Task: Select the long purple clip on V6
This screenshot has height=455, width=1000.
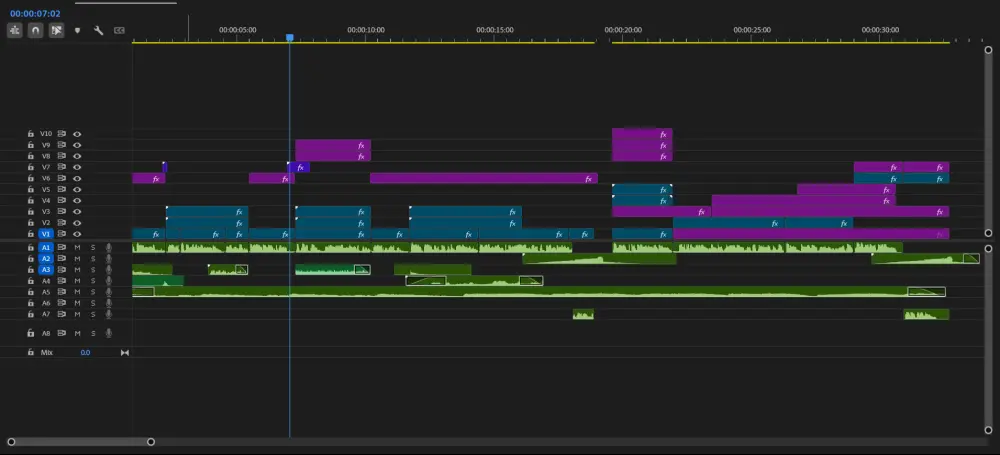Action: click(x=483, y=179)
